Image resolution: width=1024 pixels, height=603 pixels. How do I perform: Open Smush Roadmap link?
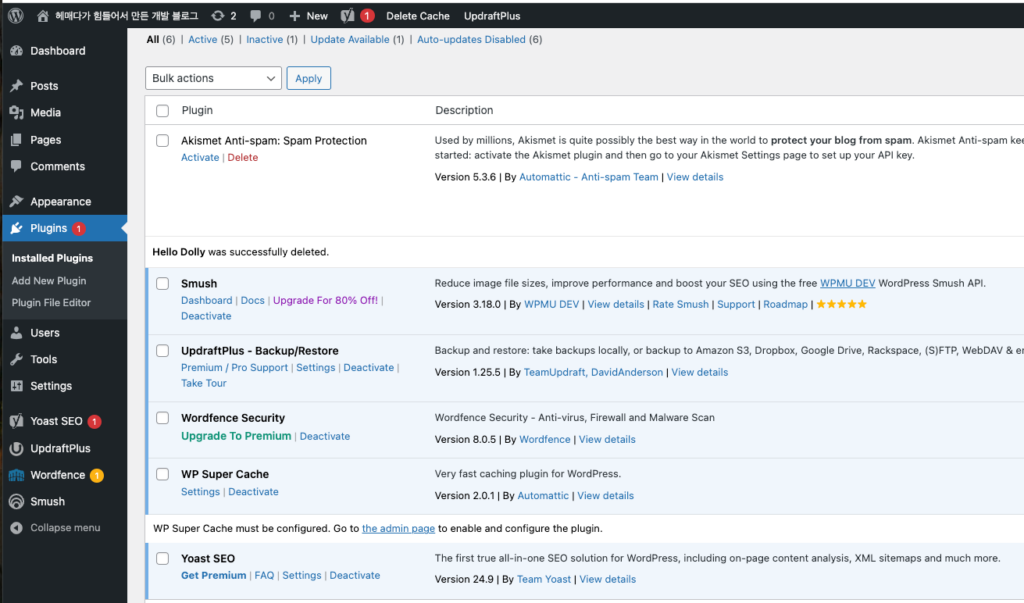click(x=785, y=304)
